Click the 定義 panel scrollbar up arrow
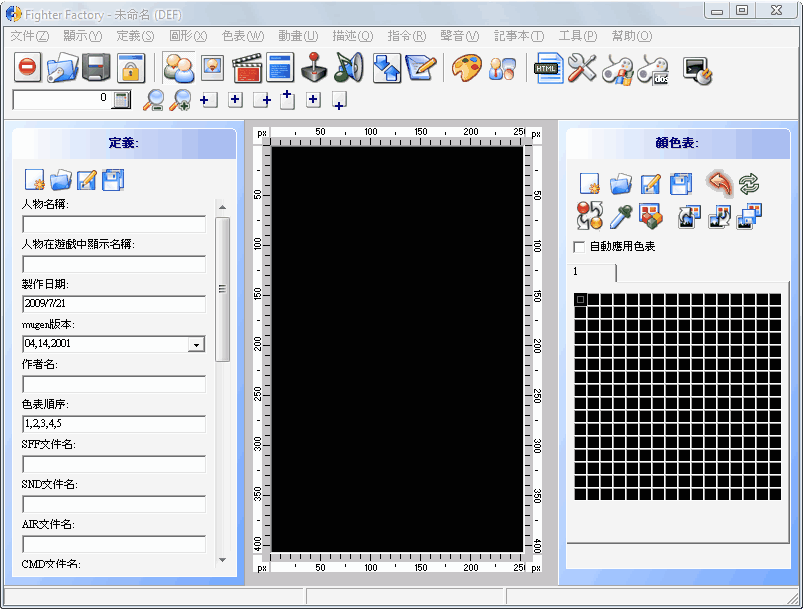803x609 pixels. (222, 207)
